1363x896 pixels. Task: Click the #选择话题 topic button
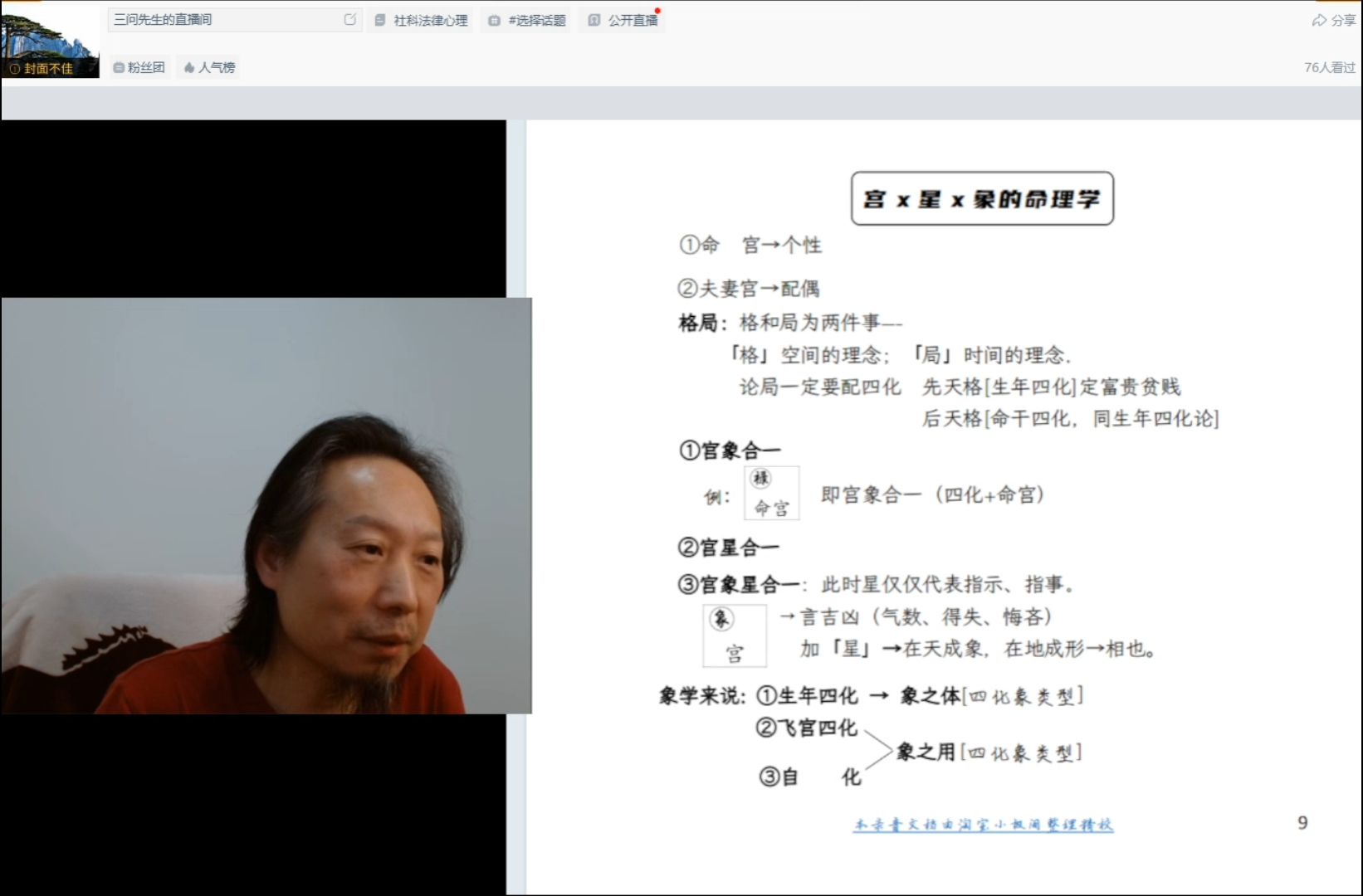tap(527, 20)
